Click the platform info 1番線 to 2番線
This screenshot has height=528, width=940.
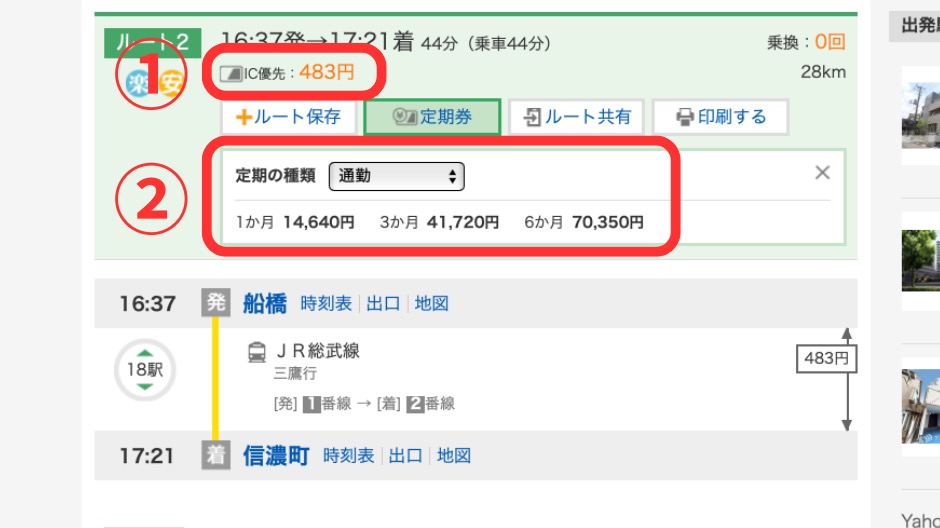pos(364,404)
